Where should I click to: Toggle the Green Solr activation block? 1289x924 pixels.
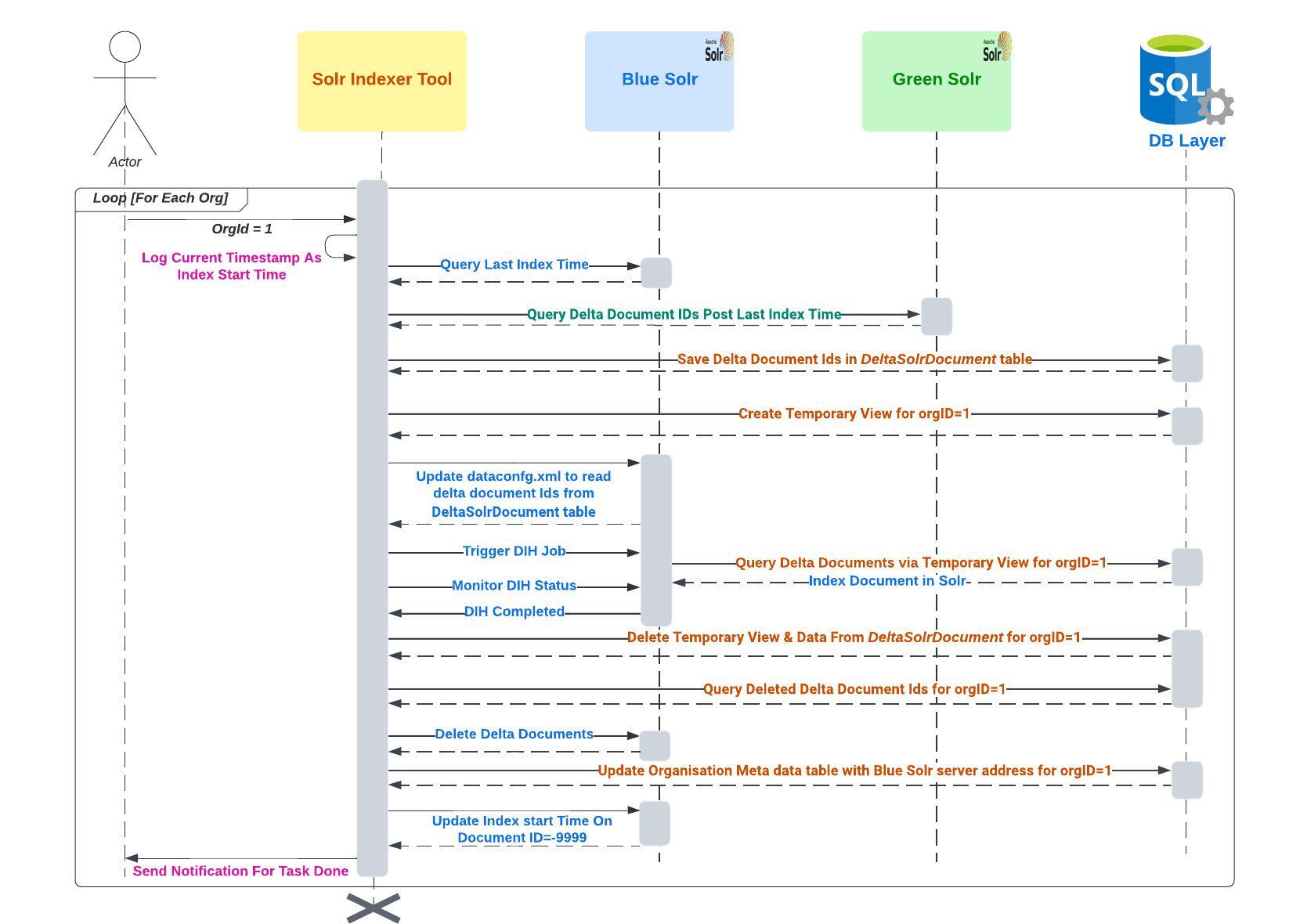point(937,316)
